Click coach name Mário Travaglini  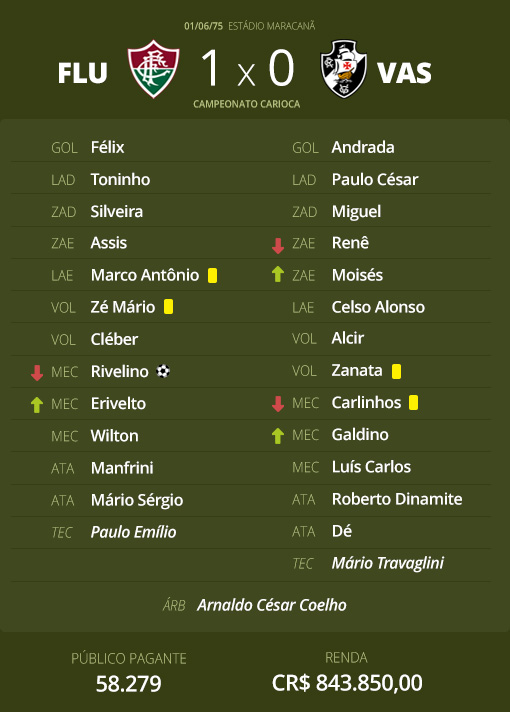(x=387, y=563)
